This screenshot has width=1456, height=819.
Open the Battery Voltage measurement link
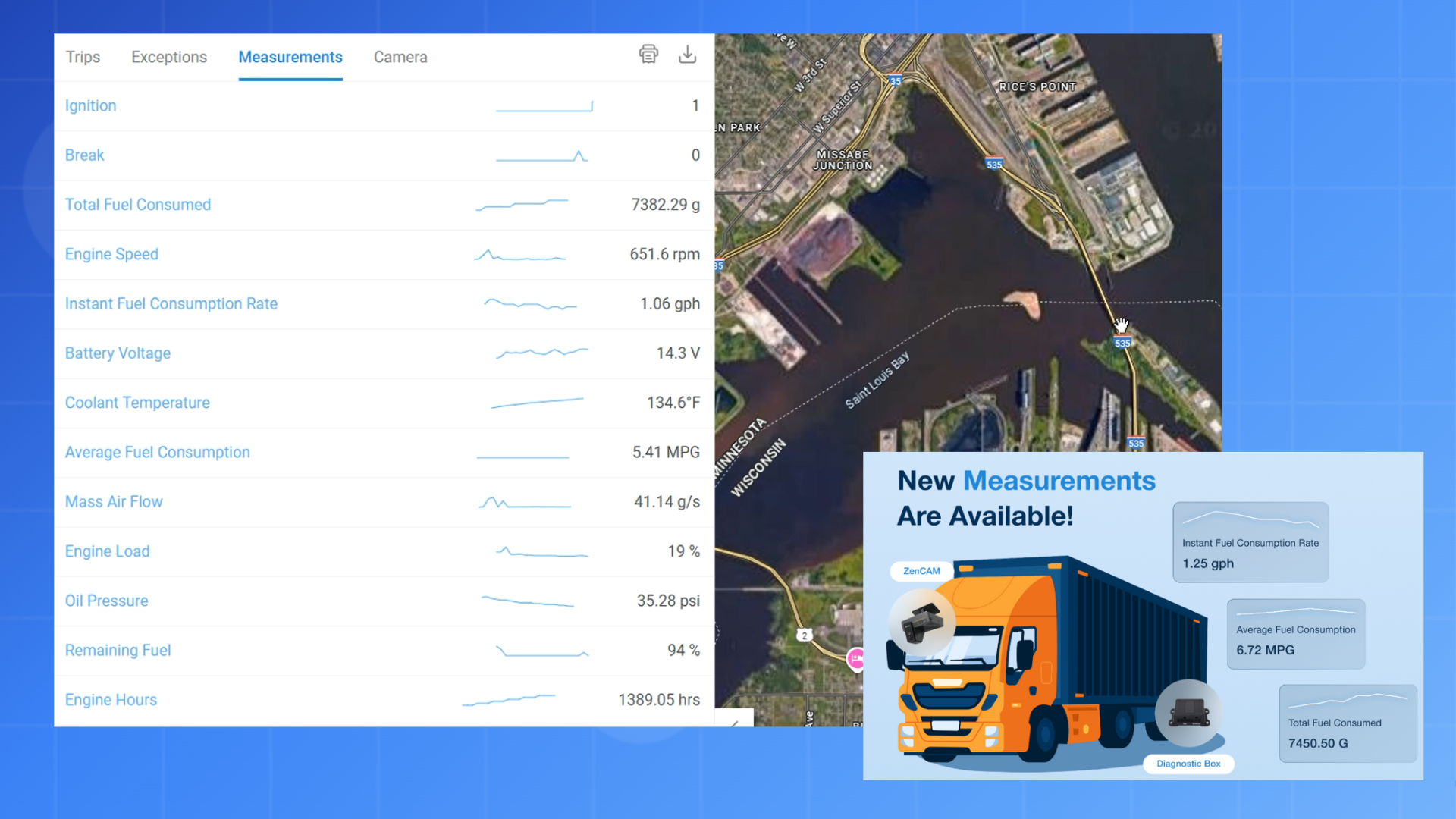118,353
